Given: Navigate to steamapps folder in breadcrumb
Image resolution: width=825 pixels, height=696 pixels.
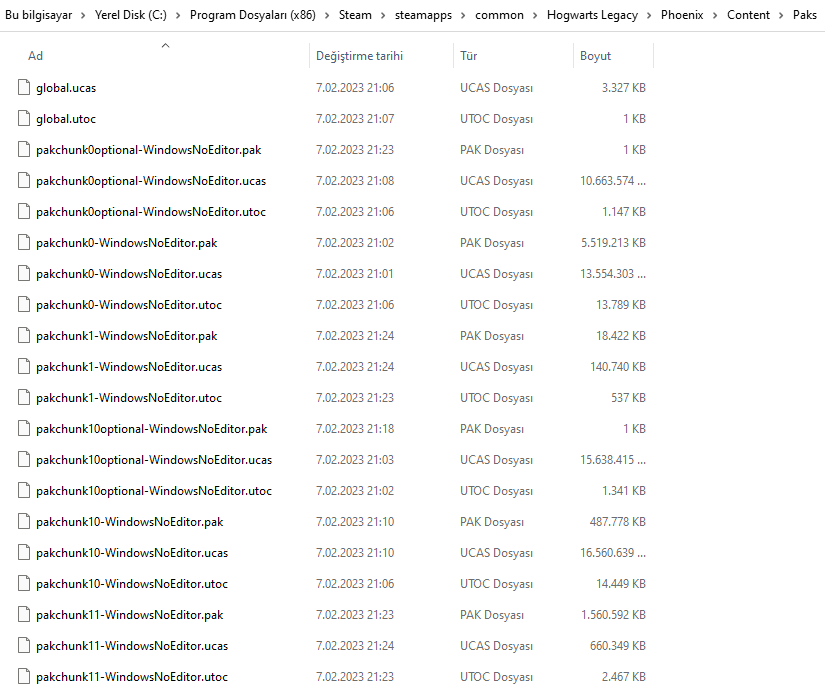Looking at the screenshot, I should coord(423,15).
